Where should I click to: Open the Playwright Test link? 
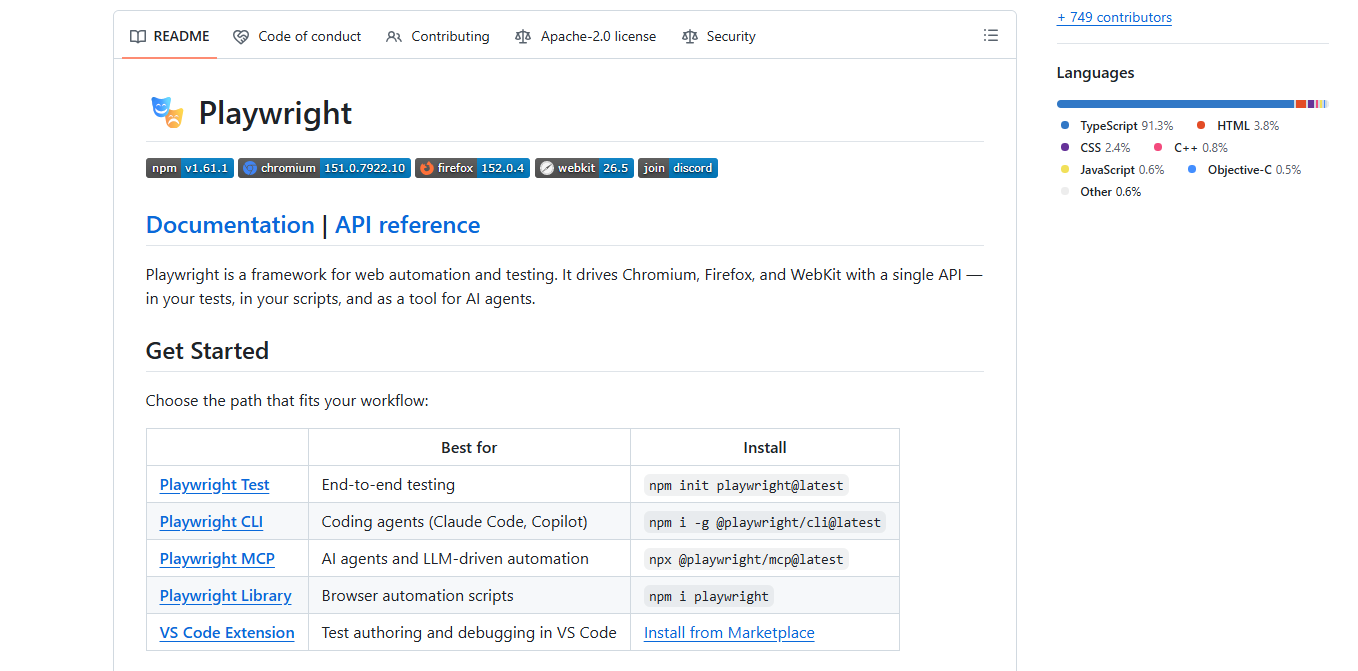[215, 485]
